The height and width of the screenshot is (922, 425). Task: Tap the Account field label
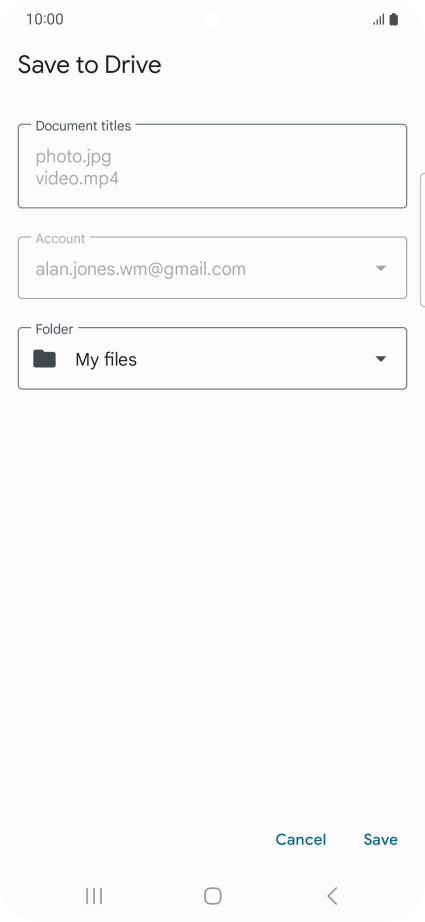(x=60, y=238)
